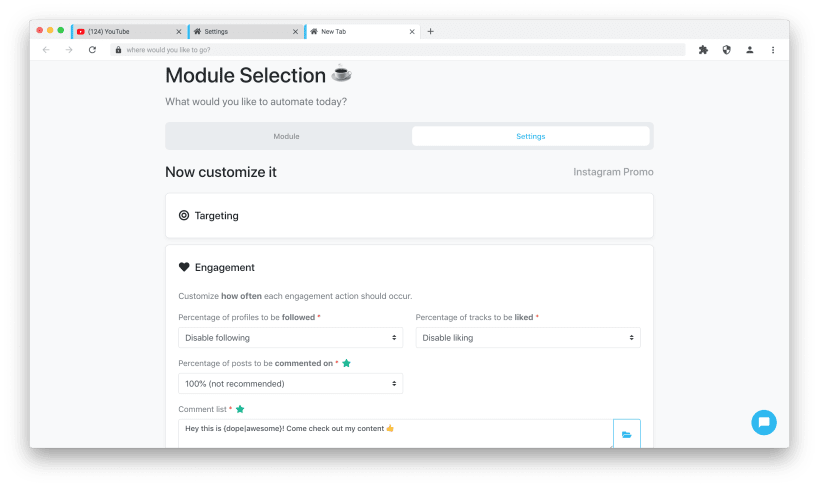Click the green star next to Comment list
This screenshot has width=819, height=487.
pyautogui.click(x=240, y=409)
